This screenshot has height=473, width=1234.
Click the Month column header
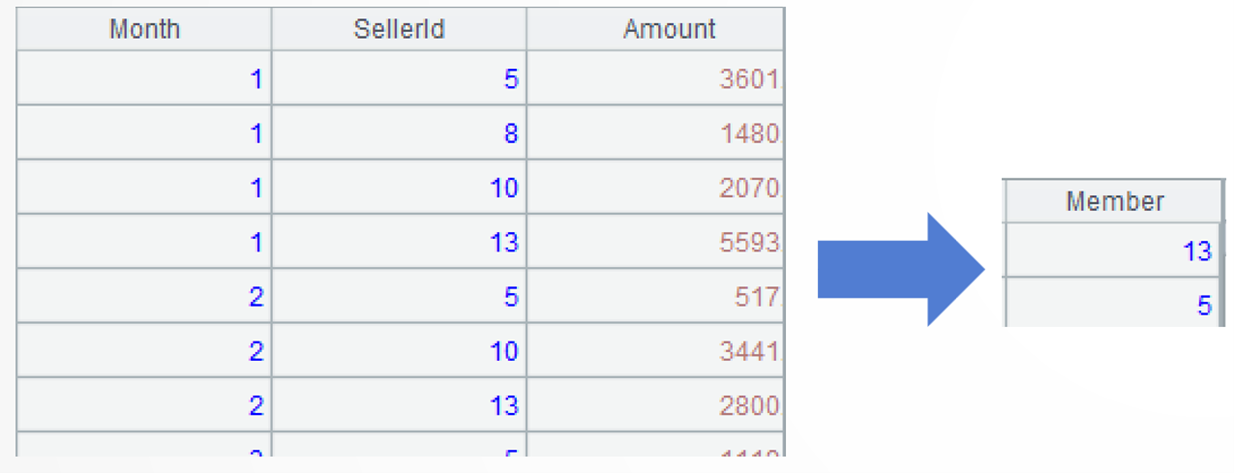144,29
